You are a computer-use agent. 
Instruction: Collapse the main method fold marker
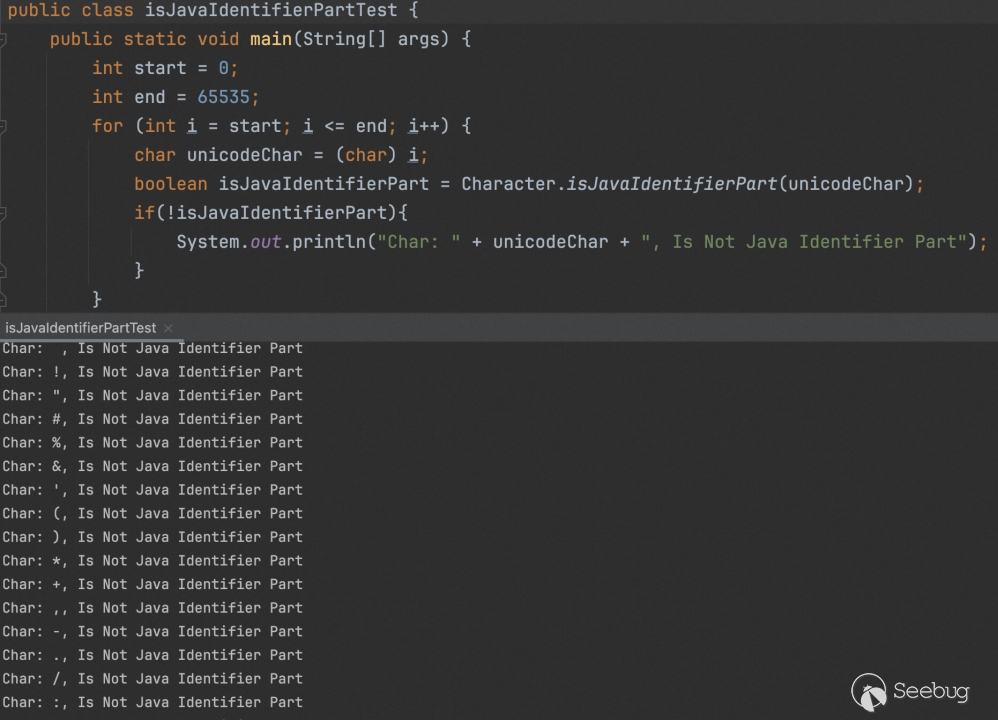[3, 39]
